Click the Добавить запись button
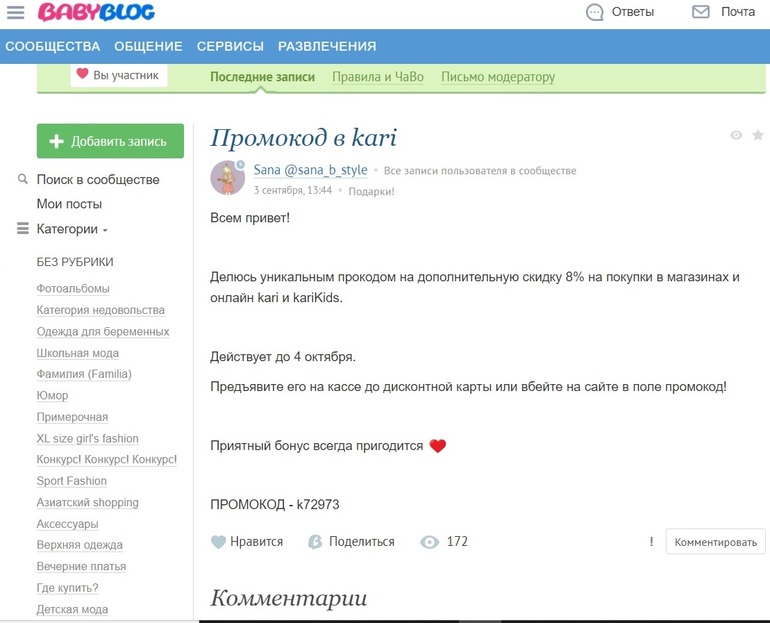This screenshot has height=623, width=770. 110,141
